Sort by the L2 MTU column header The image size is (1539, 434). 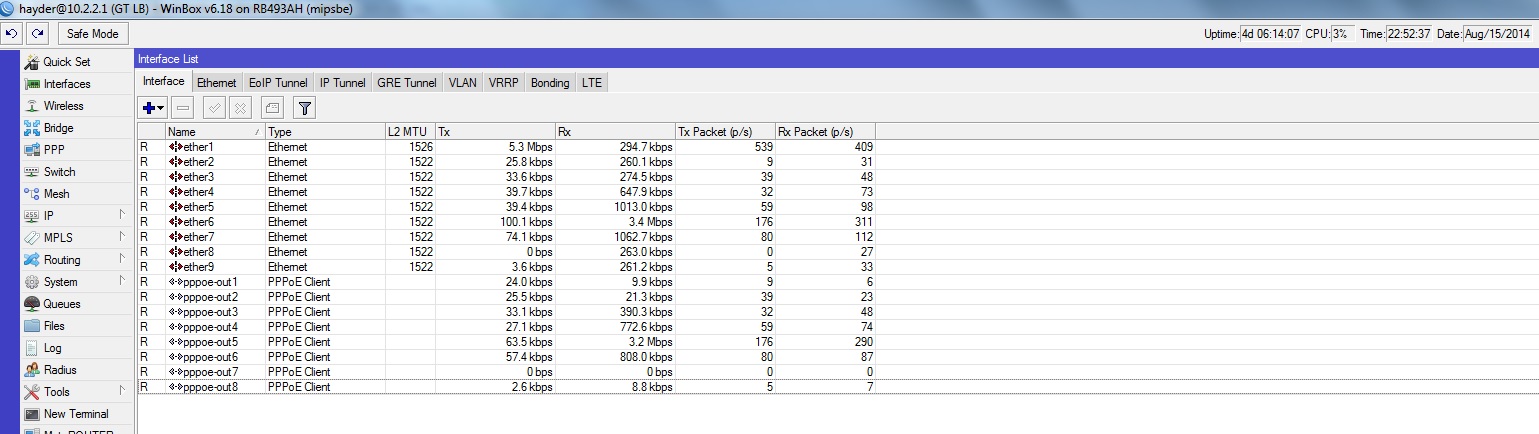pos(410,132)
